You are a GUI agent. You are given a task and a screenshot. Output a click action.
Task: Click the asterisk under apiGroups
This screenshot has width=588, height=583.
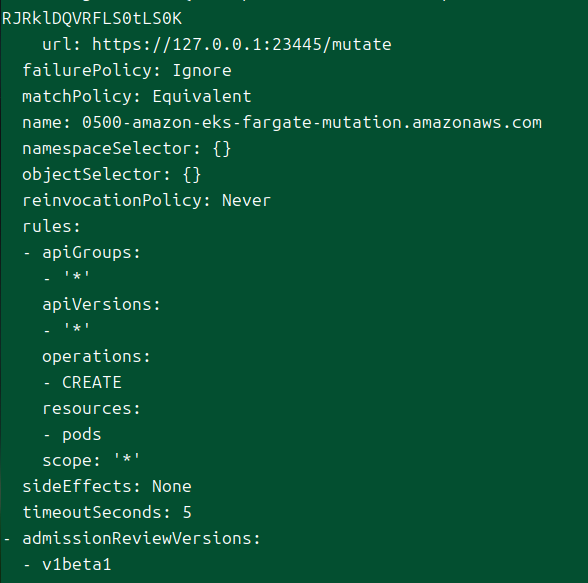click(76, 277)
